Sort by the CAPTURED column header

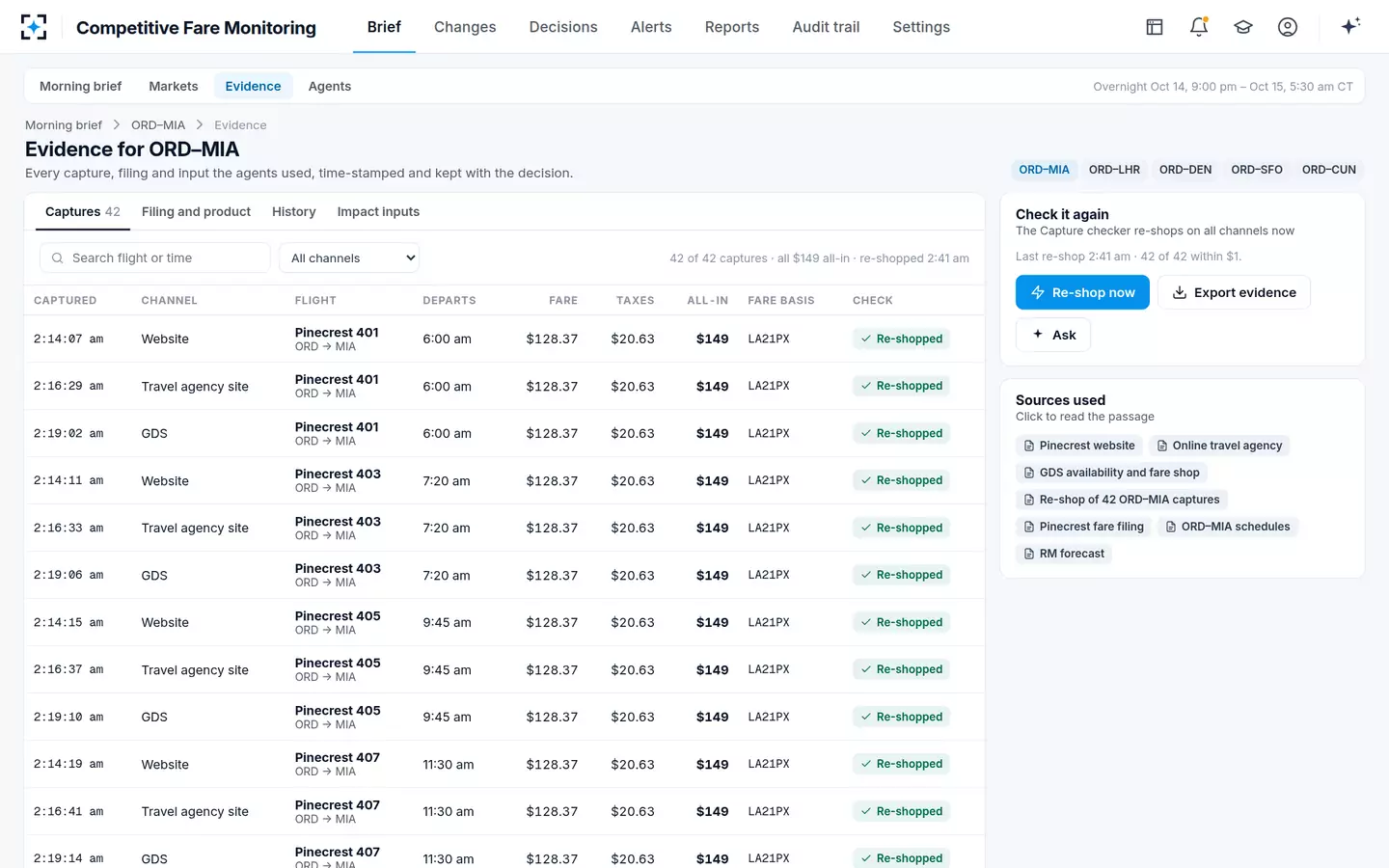pyautogui.click(x=65, y=301)
